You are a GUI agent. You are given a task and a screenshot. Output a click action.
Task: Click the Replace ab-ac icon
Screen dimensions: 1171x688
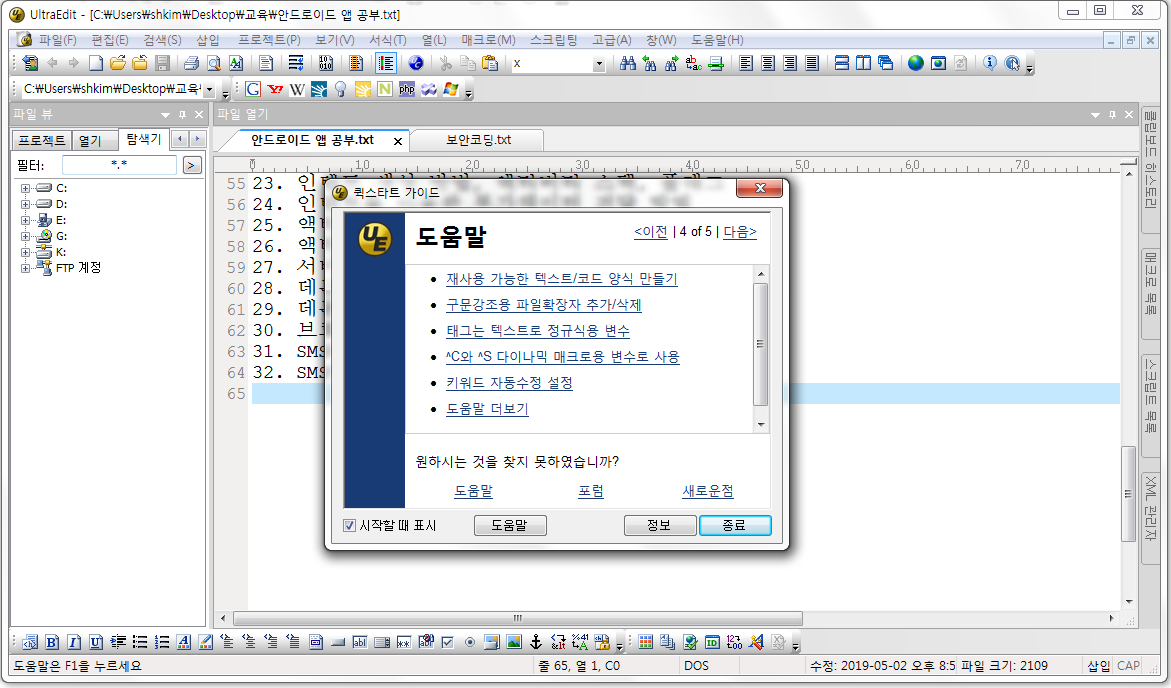pyautogui.click(x=693, y=63)
